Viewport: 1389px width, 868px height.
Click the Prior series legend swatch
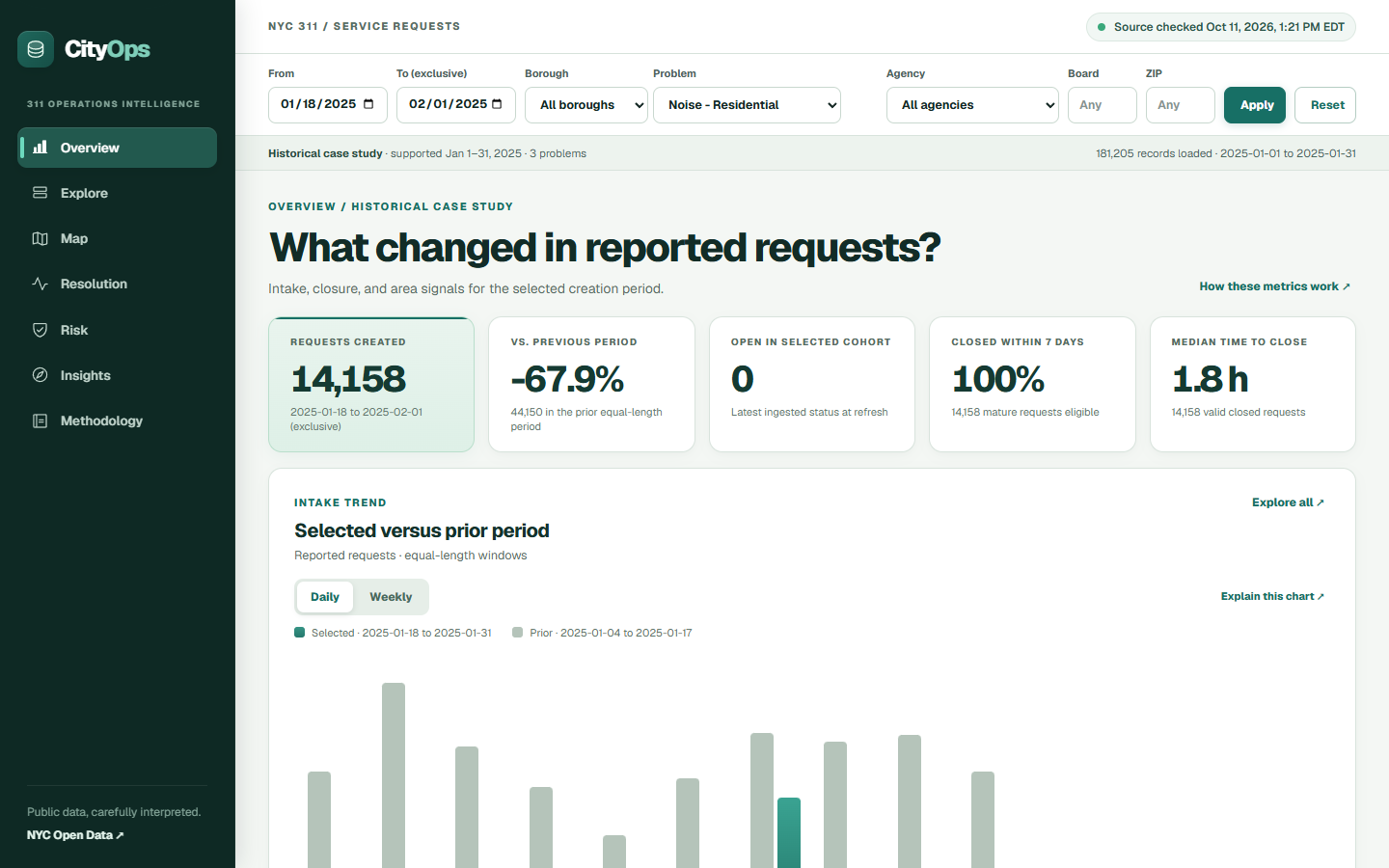pos(518,633)
